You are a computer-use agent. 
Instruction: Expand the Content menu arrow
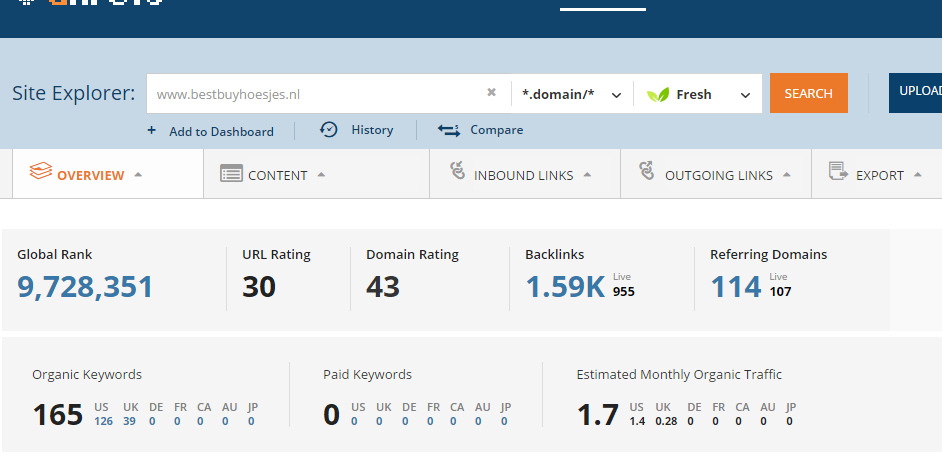321,175
